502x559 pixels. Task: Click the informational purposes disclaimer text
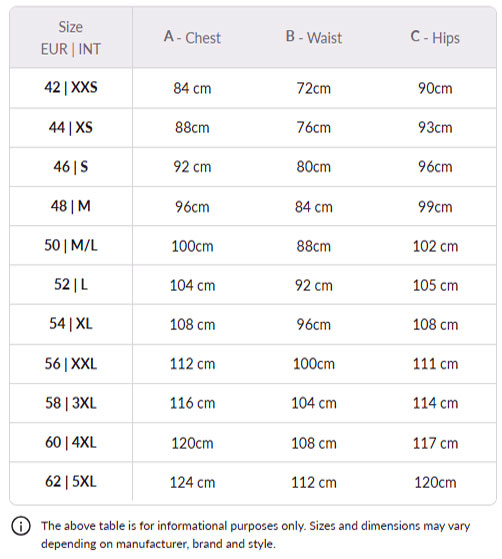(255, 535)
